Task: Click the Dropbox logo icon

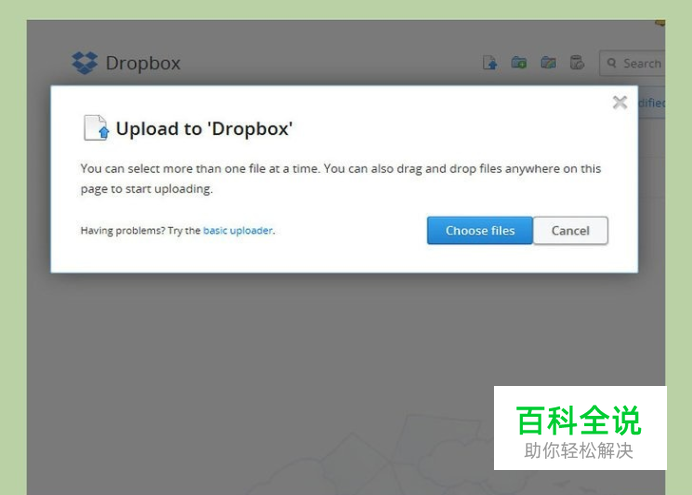Action: point(85,63)
